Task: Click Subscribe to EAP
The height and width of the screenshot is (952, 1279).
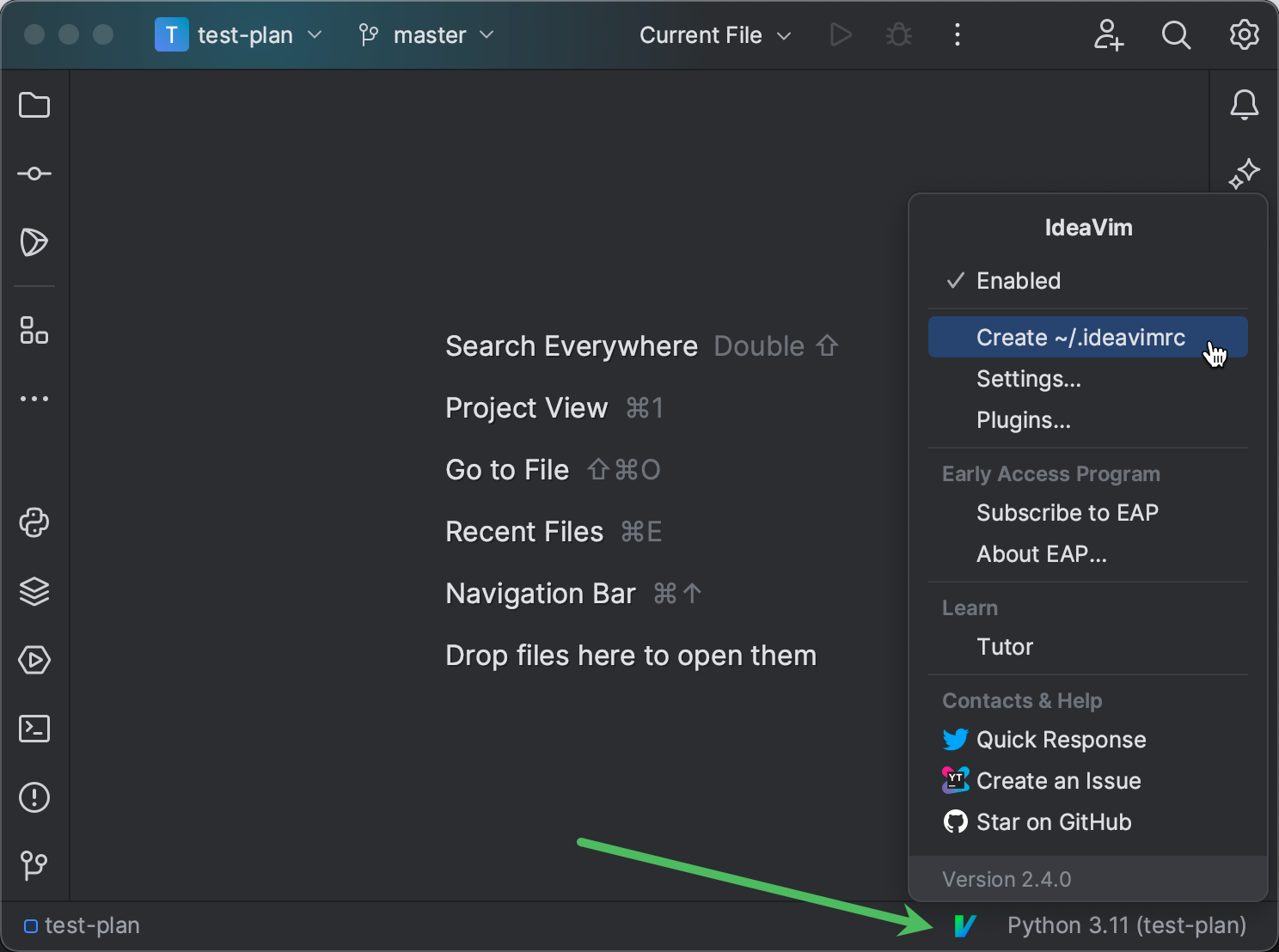Action: pyautogui.click(x=1068, y=512)
